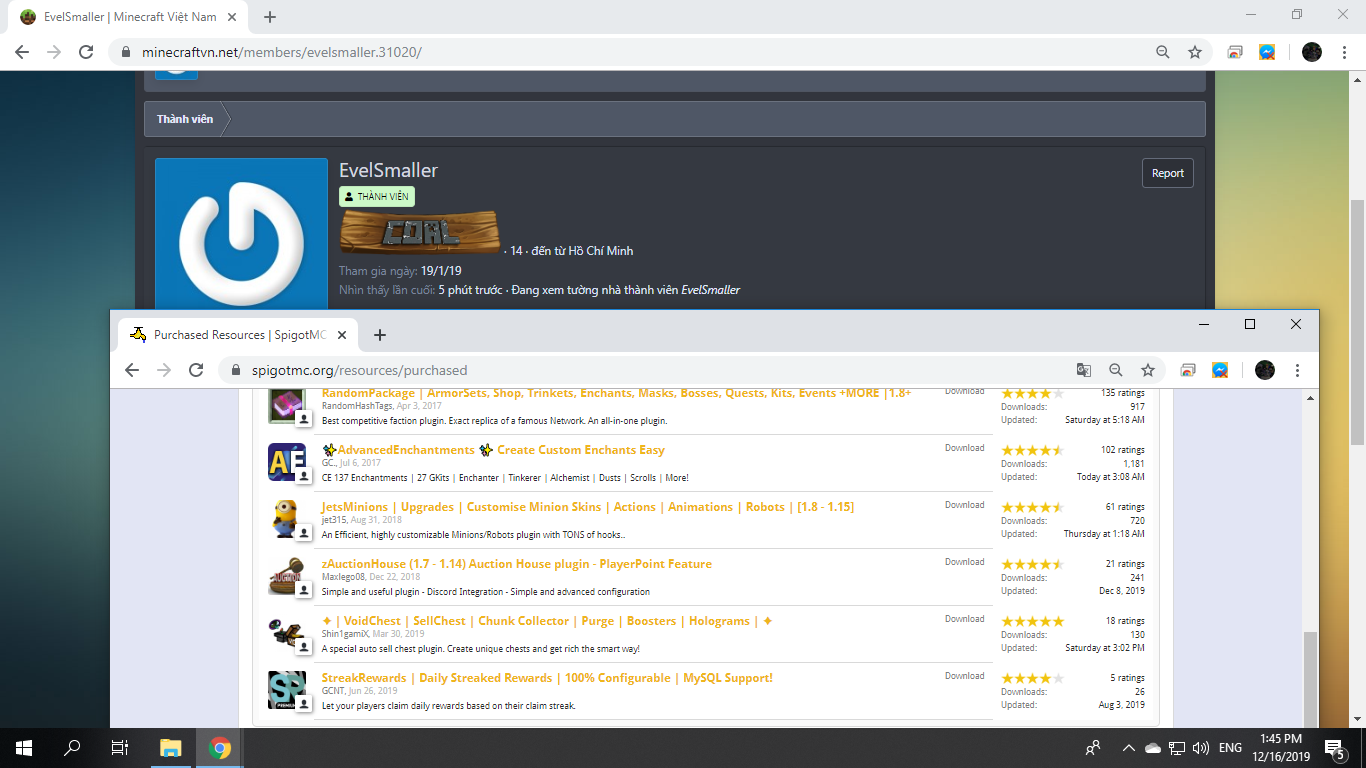
Task: Open the VoidChest | SellChest resource title link
Action: click(x=547, y=621)
